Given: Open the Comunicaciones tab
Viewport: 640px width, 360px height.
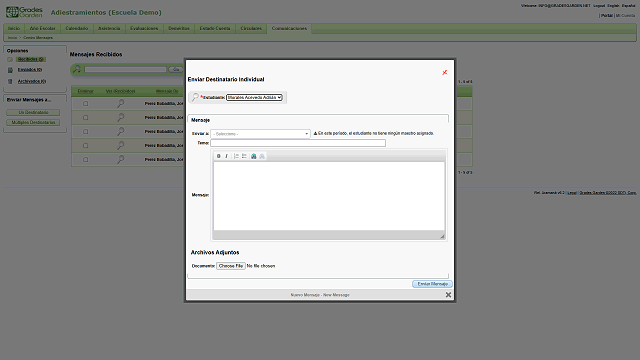Looking at the screenshot, I should [x=289, y=28].
